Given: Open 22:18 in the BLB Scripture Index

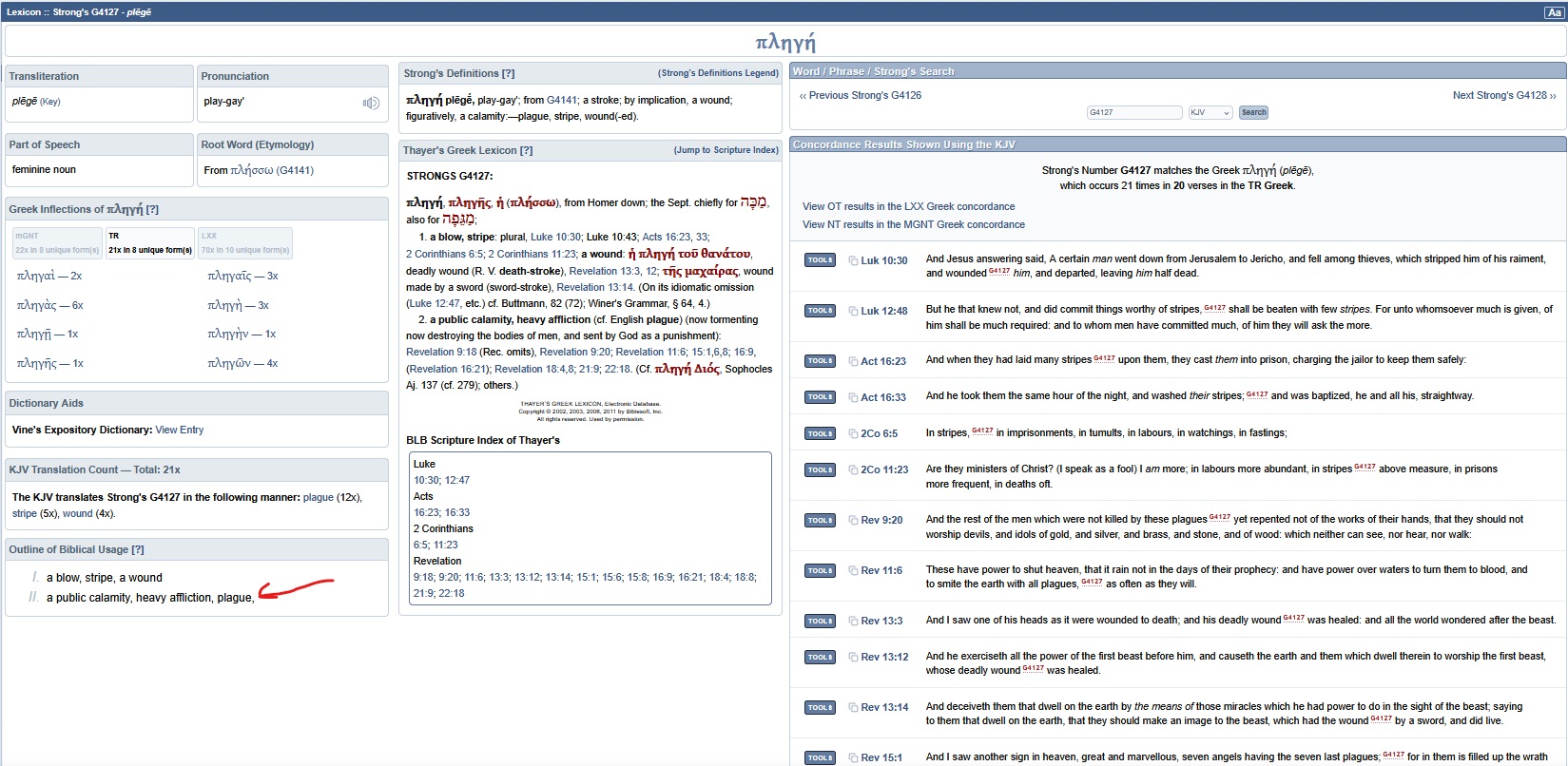Looking at the screenshot, I should 452,593.
